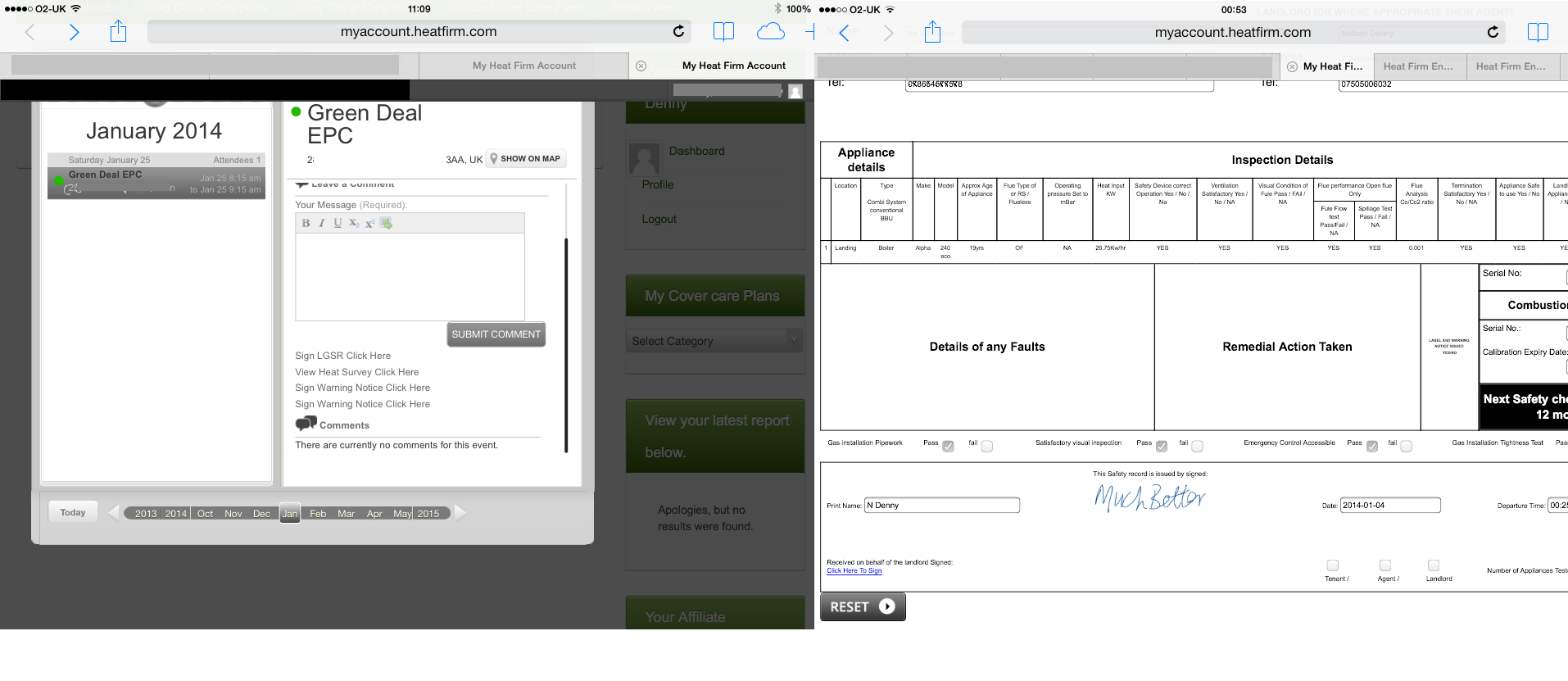The image size is (1568, 681).
Task: Advance the calendar timeline with right arrow
Action: (x=460, y=513)
